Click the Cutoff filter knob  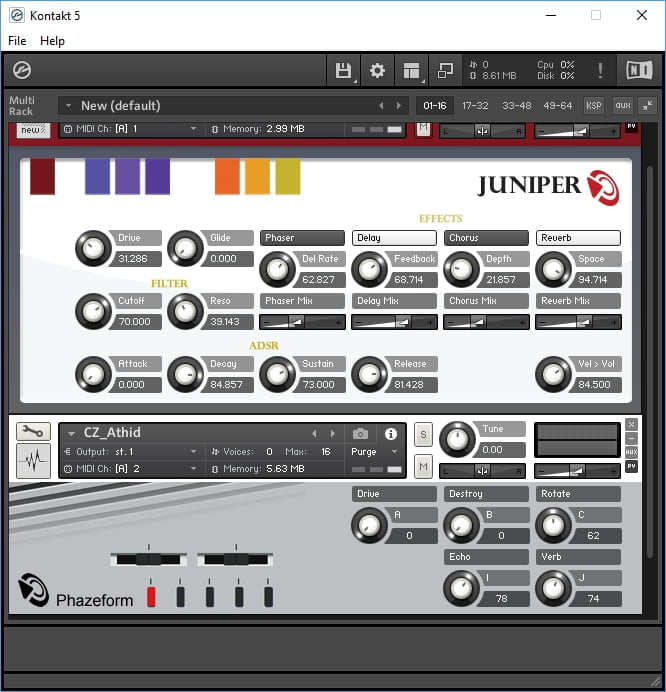(93, 311)
